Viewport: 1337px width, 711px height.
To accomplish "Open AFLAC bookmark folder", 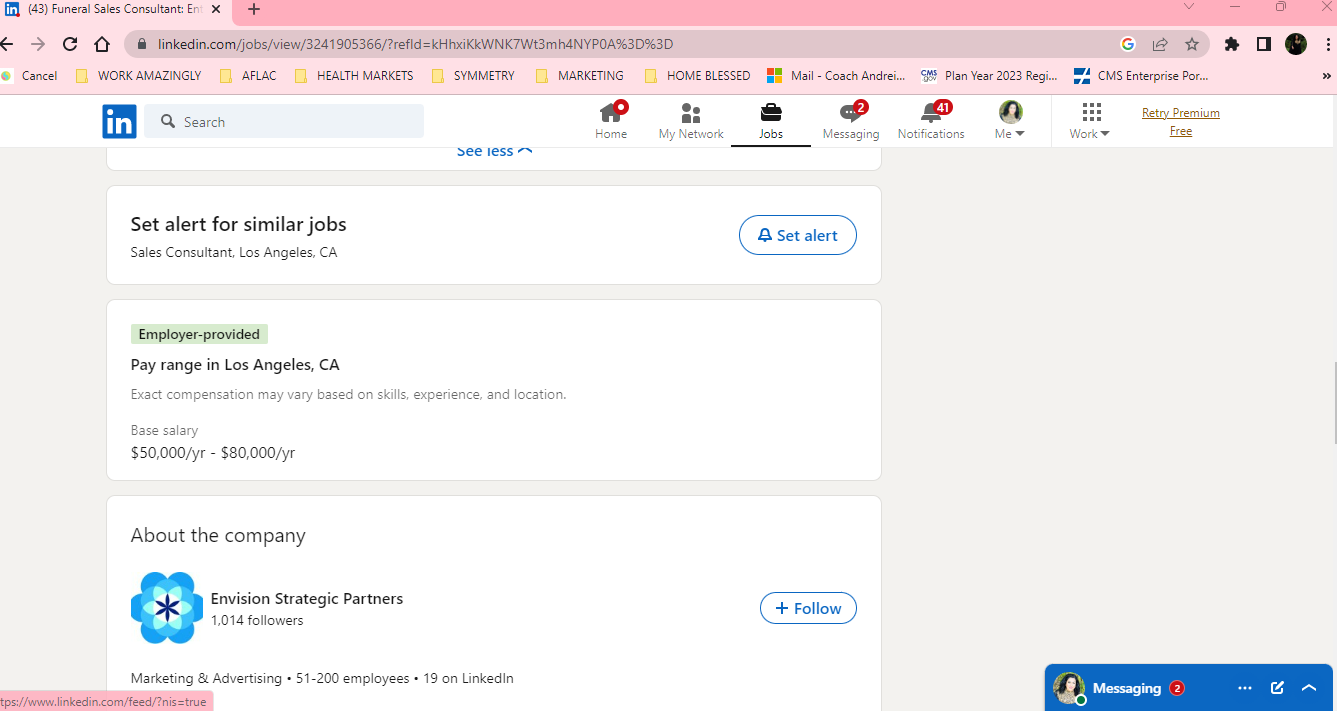I will pos(247,75).
